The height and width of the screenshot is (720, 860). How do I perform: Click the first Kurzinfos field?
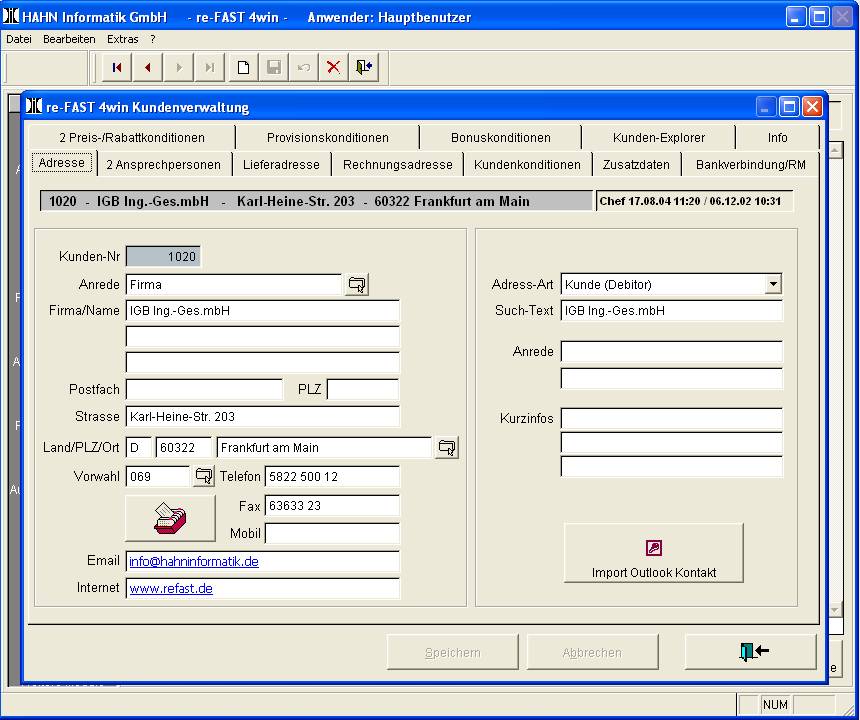pos(672,418)
